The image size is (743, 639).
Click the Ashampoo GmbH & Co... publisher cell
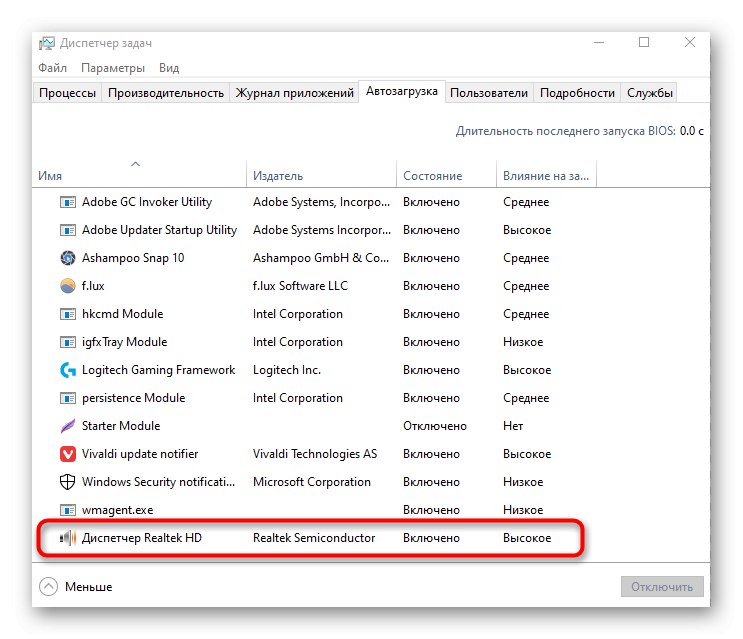pos(321,258)
